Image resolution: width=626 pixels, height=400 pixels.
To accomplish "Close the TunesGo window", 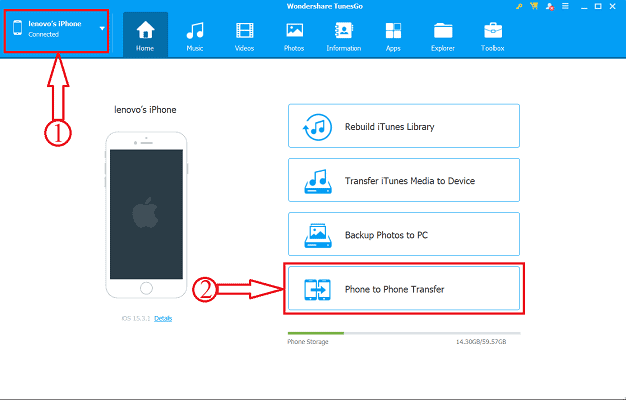I will click(x=613, y=6).
